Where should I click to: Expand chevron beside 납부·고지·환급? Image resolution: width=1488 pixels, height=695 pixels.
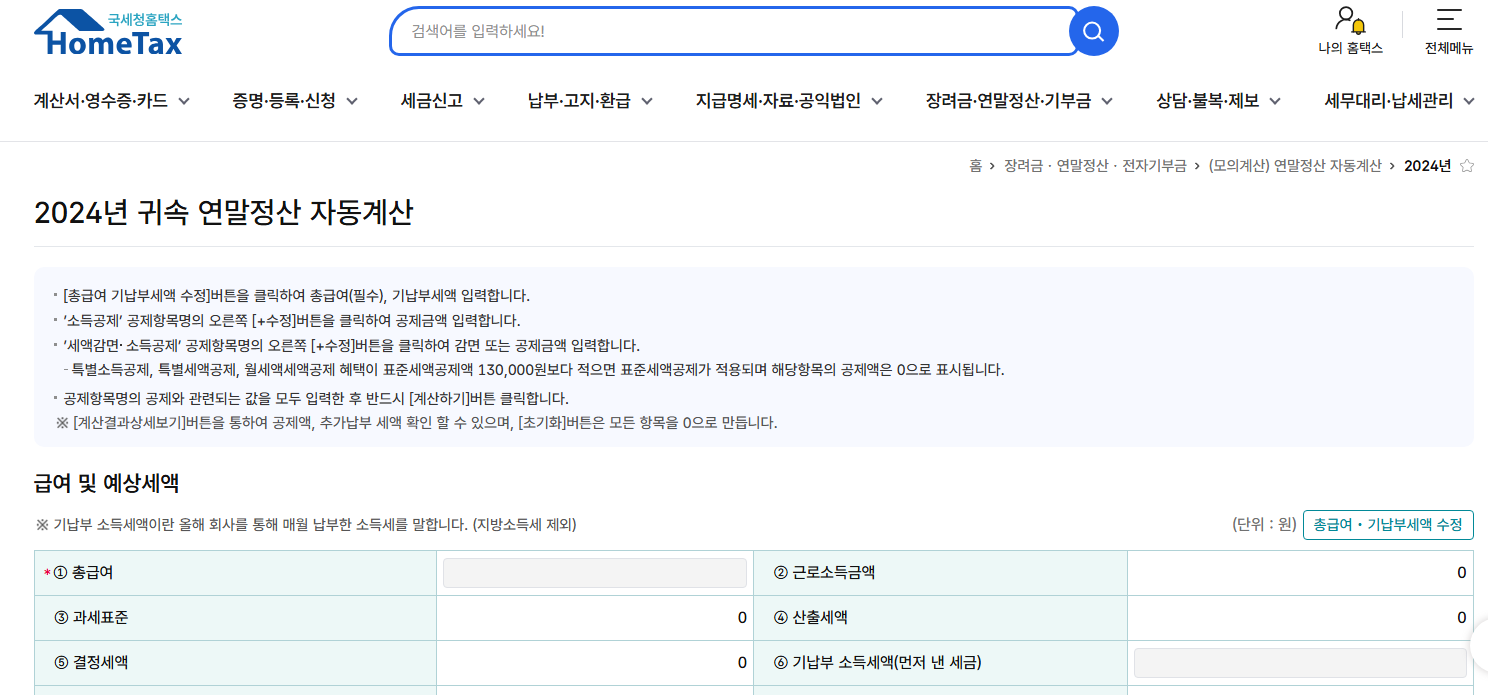click(x=647, y=101)
